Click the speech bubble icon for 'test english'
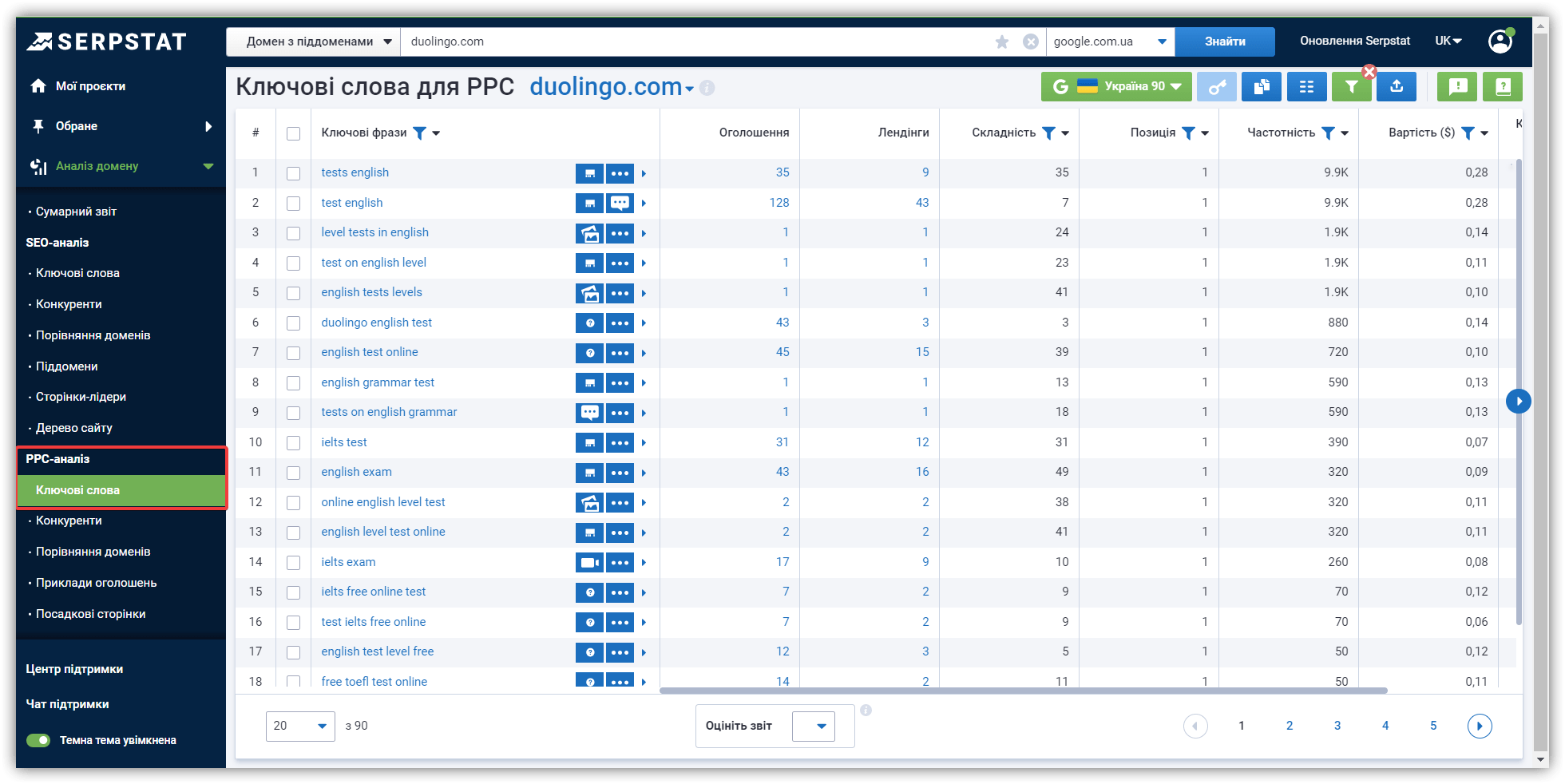 click(x=620, y=203)
